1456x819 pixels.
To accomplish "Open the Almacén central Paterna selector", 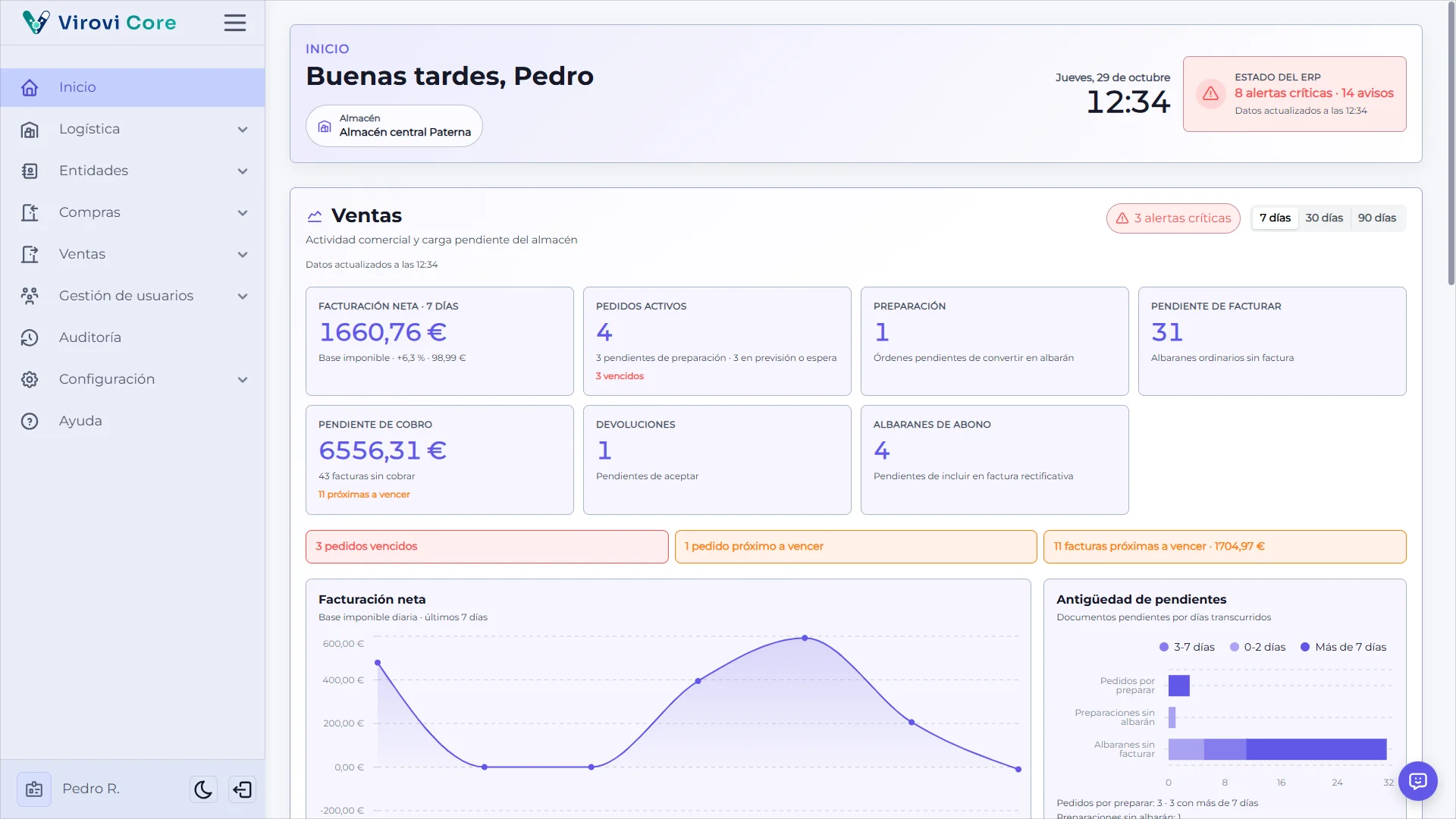I will [394, 126].
